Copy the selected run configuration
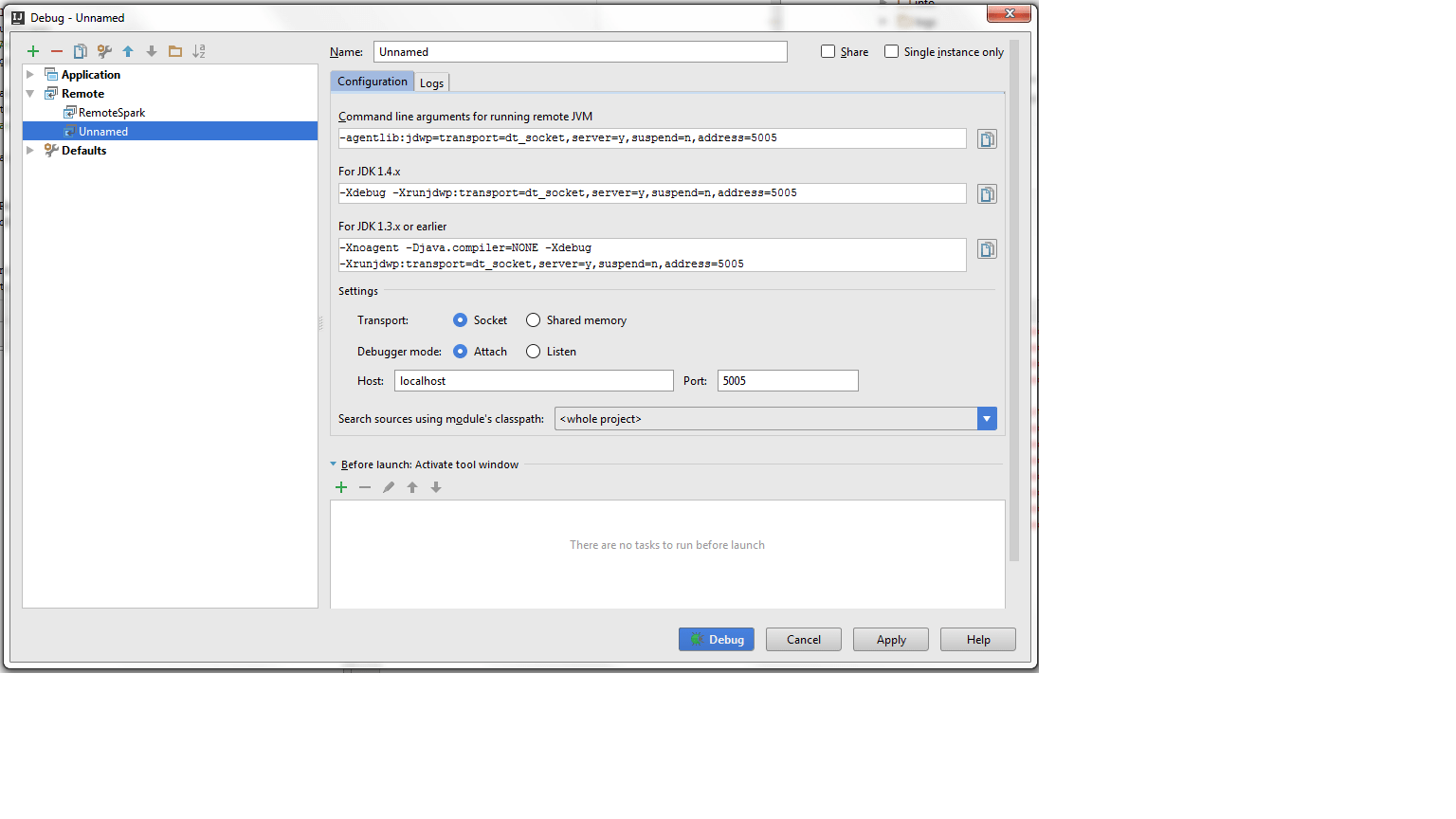The width and height of the screenshot is (1456, 819). point(80,51)
